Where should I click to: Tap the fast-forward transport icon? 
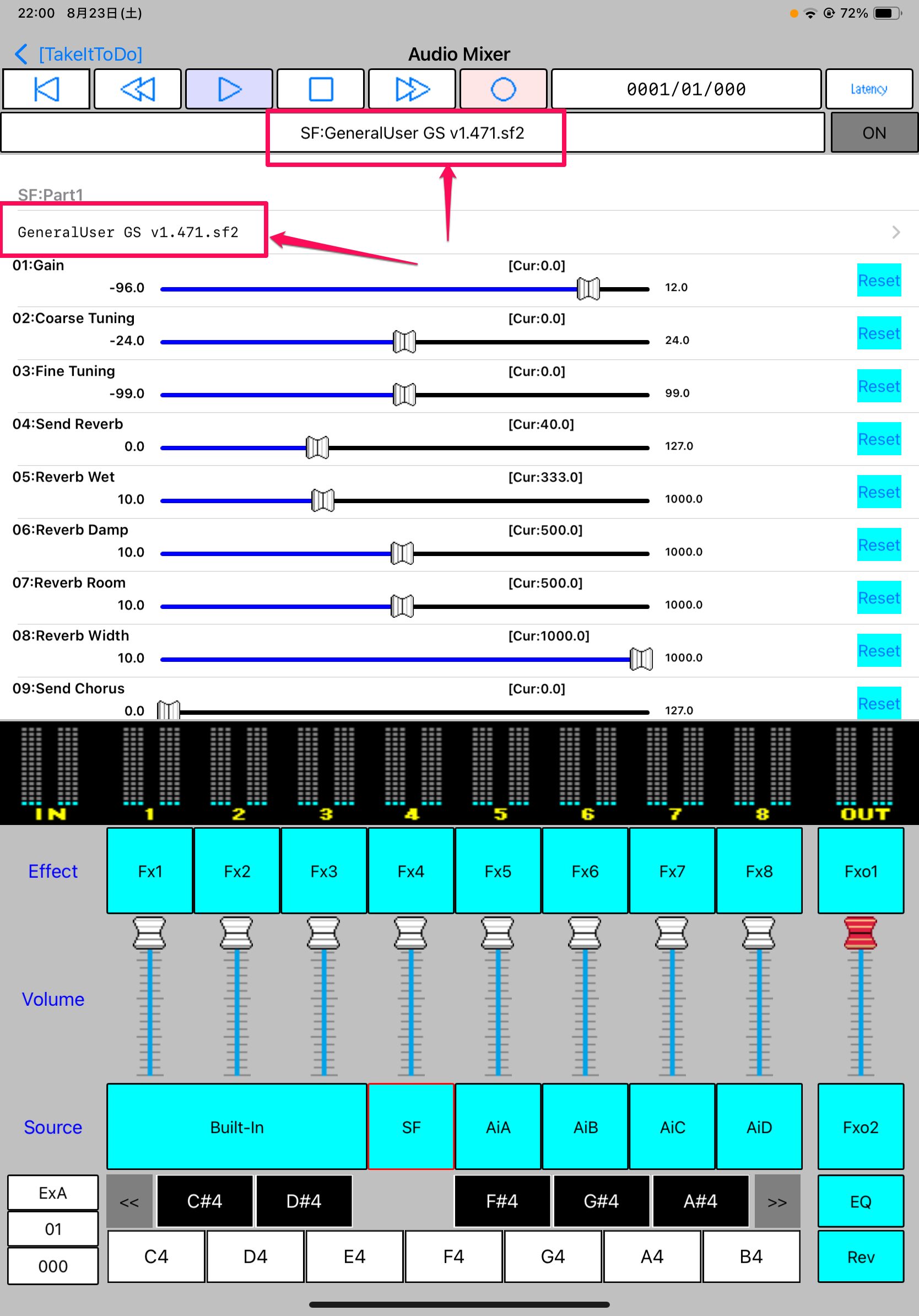click(412, 89)
